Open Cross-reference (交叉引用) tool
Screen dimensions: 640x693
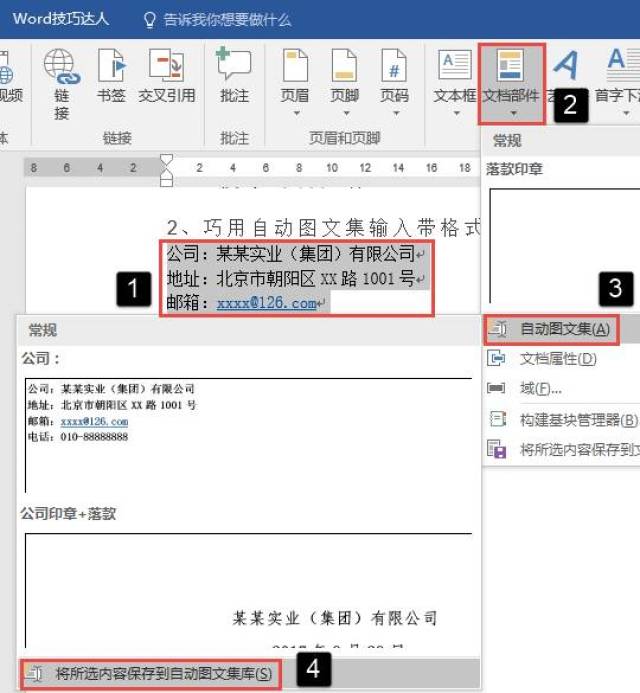(166, 65)
